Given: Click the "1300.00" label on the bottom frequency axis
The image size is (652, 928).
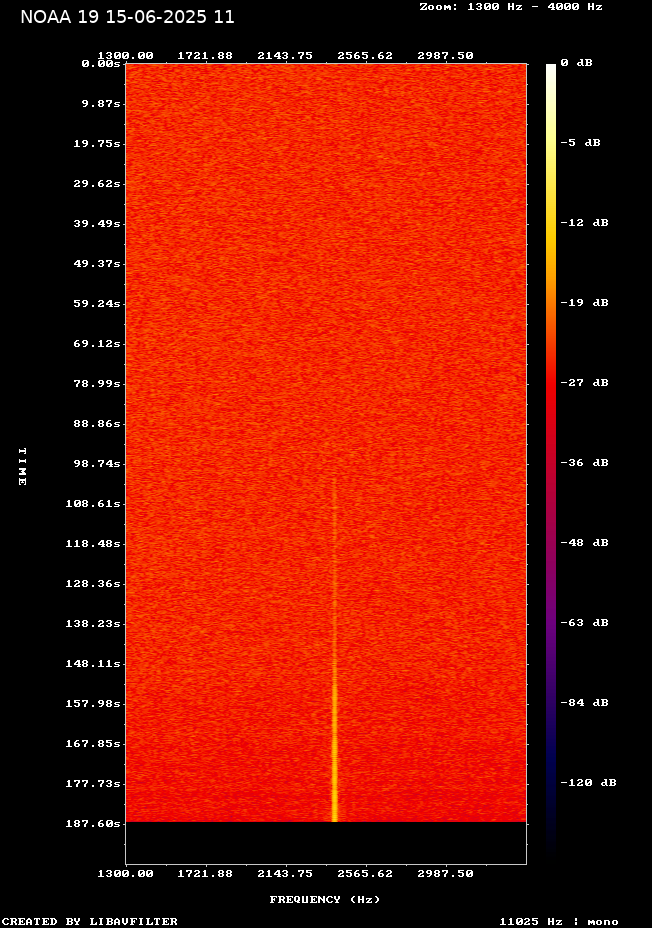Looking at the screenshot, I should [x=125, y=873].
